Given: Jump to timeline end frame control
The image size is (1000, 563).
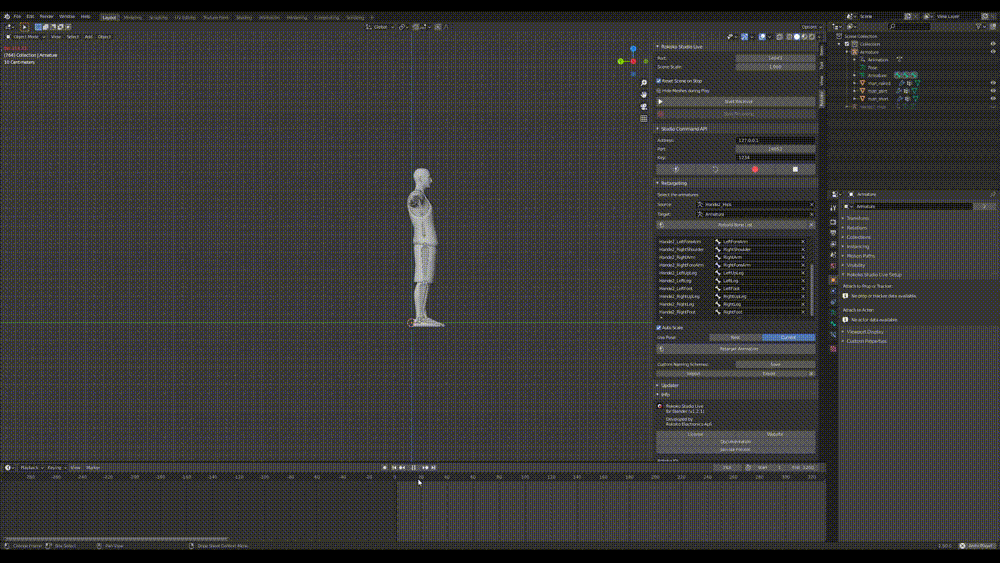Looking at the screenshot, I should (x=434, y=467).
